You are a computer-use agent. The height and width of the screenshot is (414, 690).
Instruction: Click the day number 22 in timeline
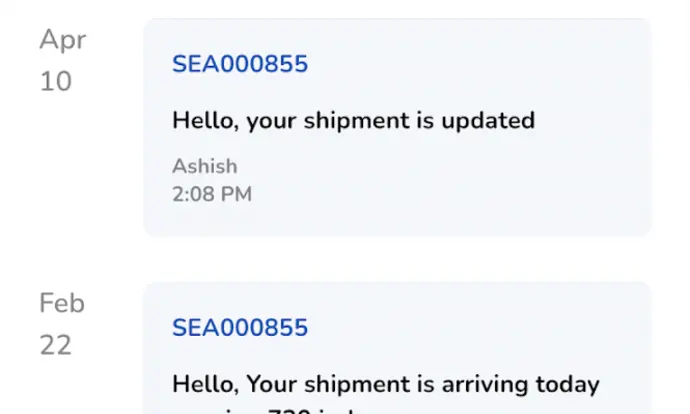[x=55, y=345]
